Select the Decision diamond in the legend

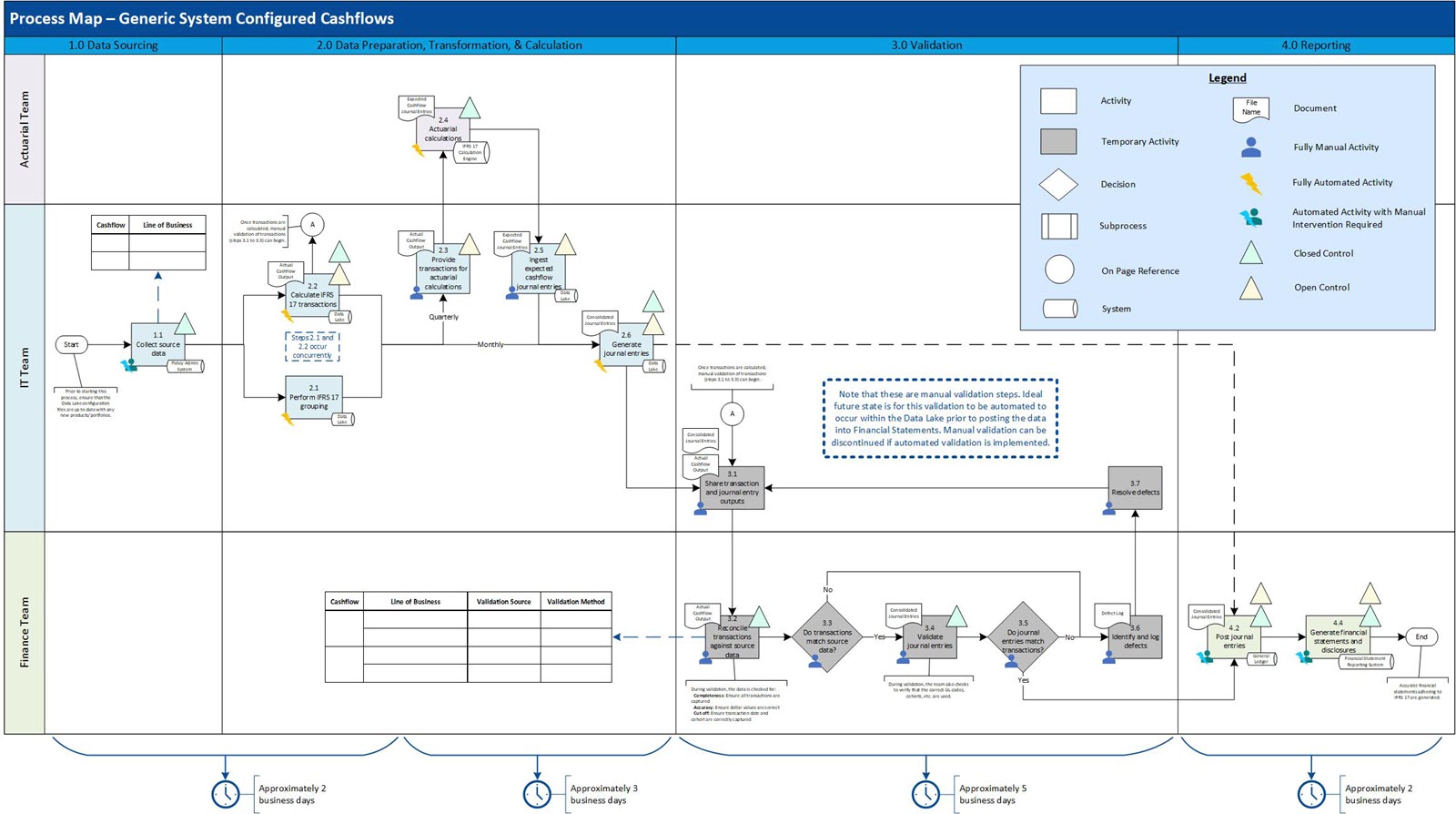pyautogui.click(x=1058, y=185)
